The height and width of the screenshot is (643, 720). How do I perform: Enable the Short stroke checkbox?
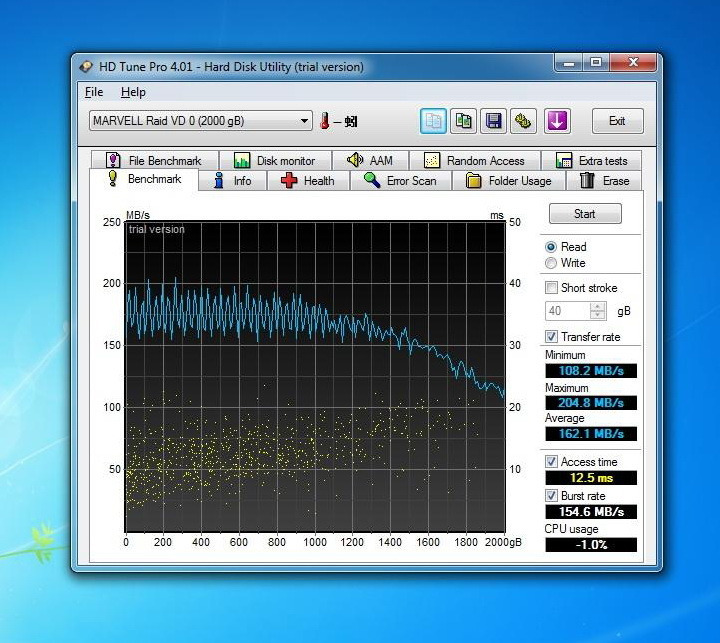click(x=551, y=288)
